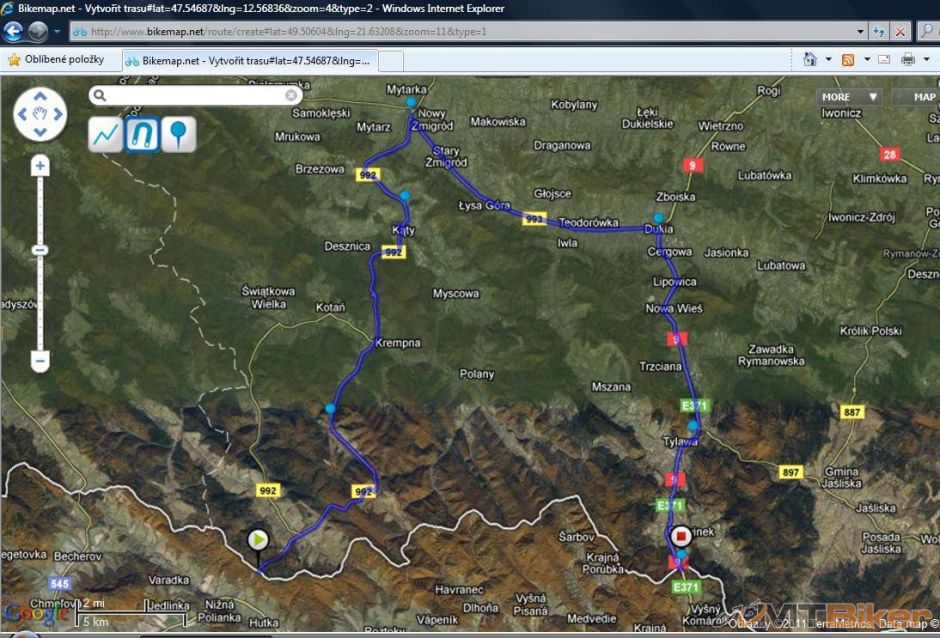Image resolution: width=940 pixels, height=638 pixels.
Task: Expand the RSS feeds dropdown arrow
Action: pos(866,60)
